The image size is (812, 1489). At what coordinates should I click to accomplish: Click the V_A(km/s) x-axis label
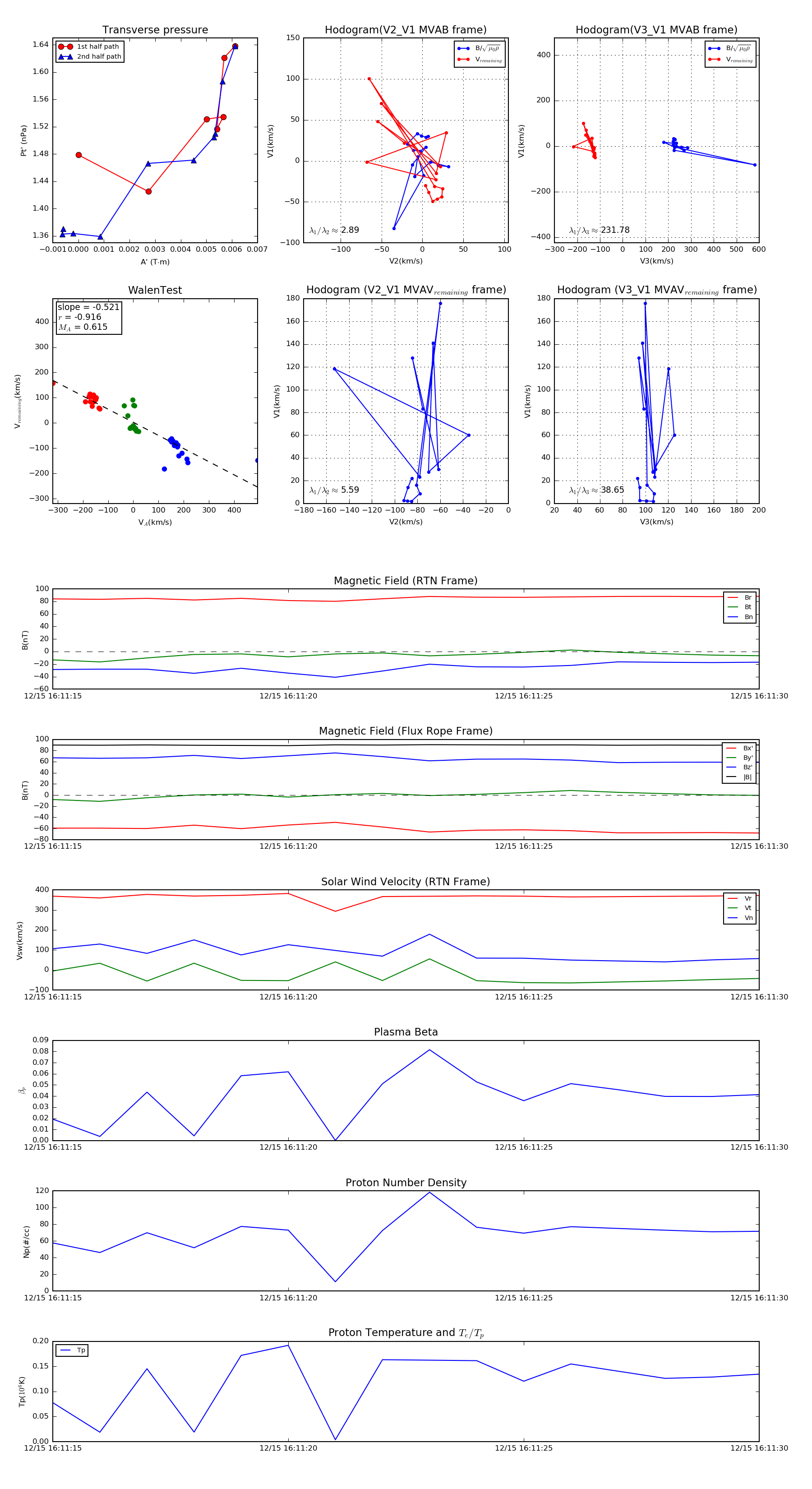(x=155, y=523)
